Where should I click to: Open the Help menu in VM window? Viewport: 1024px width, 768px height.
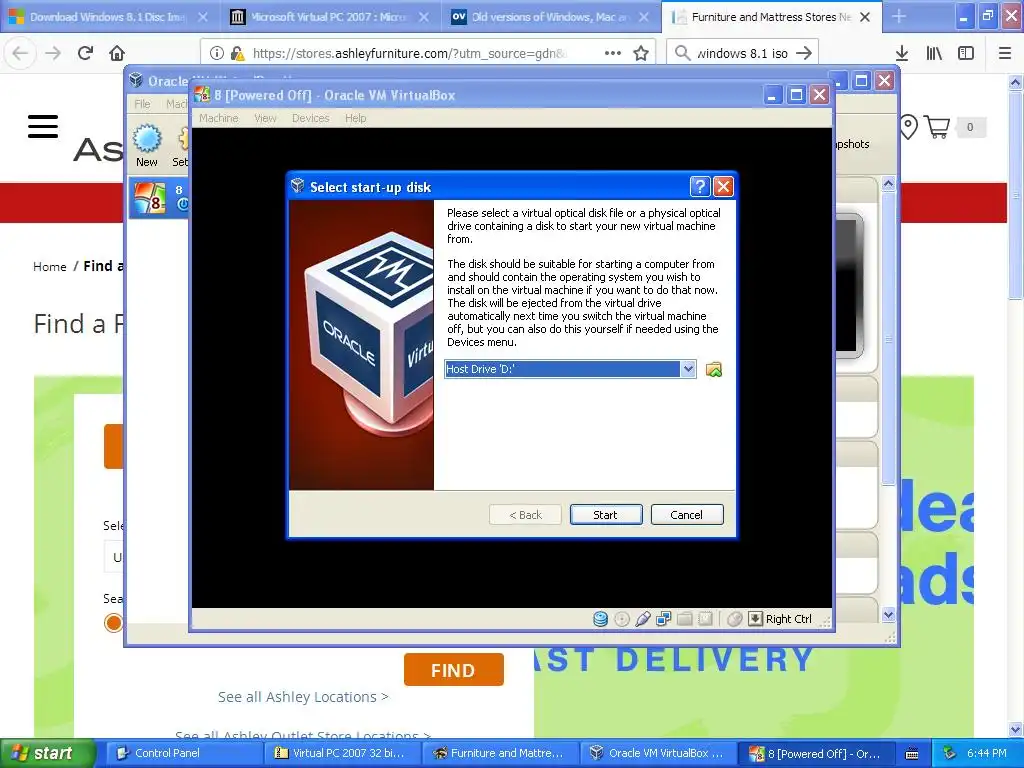tap(355, 118)
